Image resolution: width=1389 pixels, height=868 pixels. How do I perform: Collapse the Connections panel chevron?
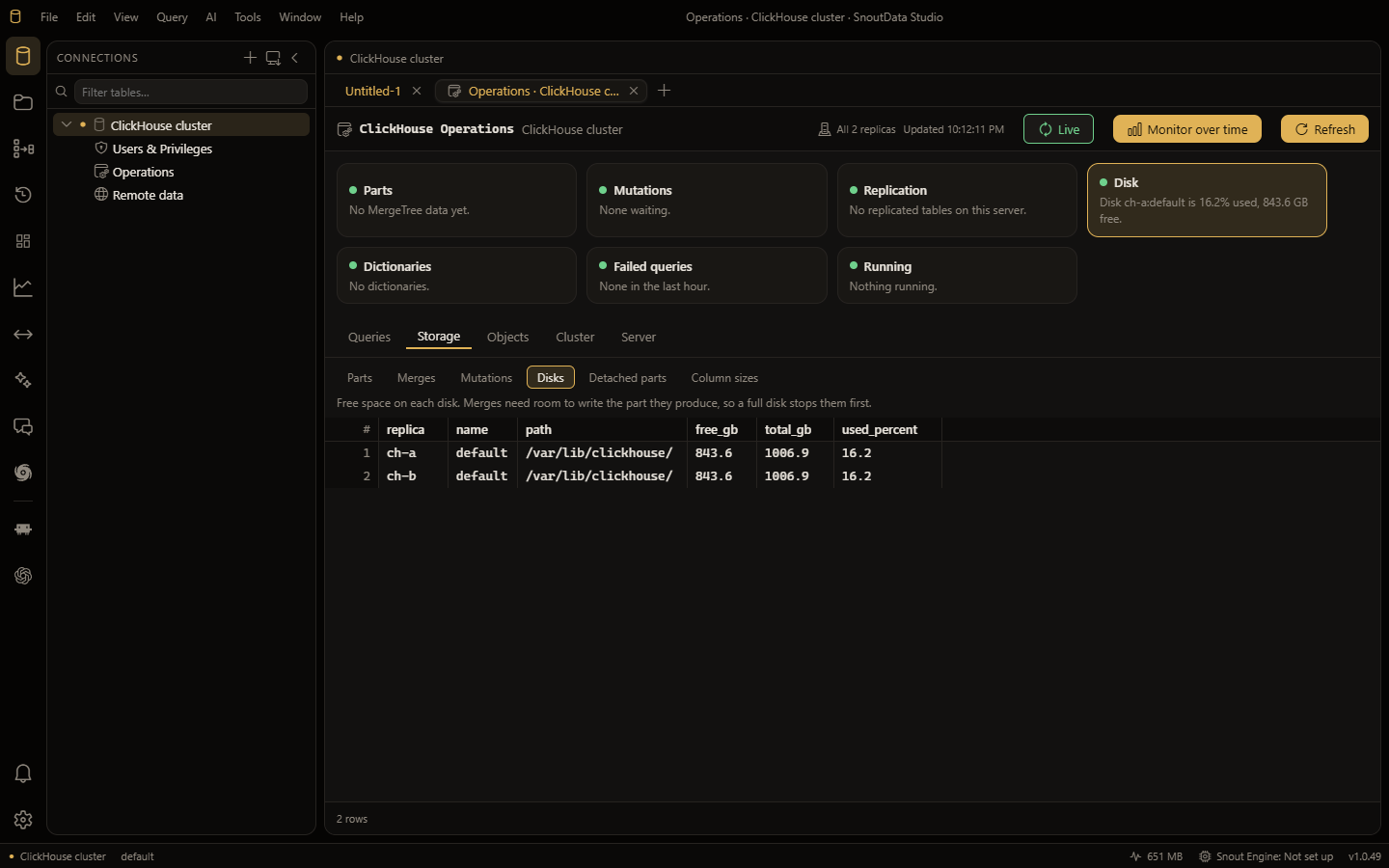(x=295, y=58)
